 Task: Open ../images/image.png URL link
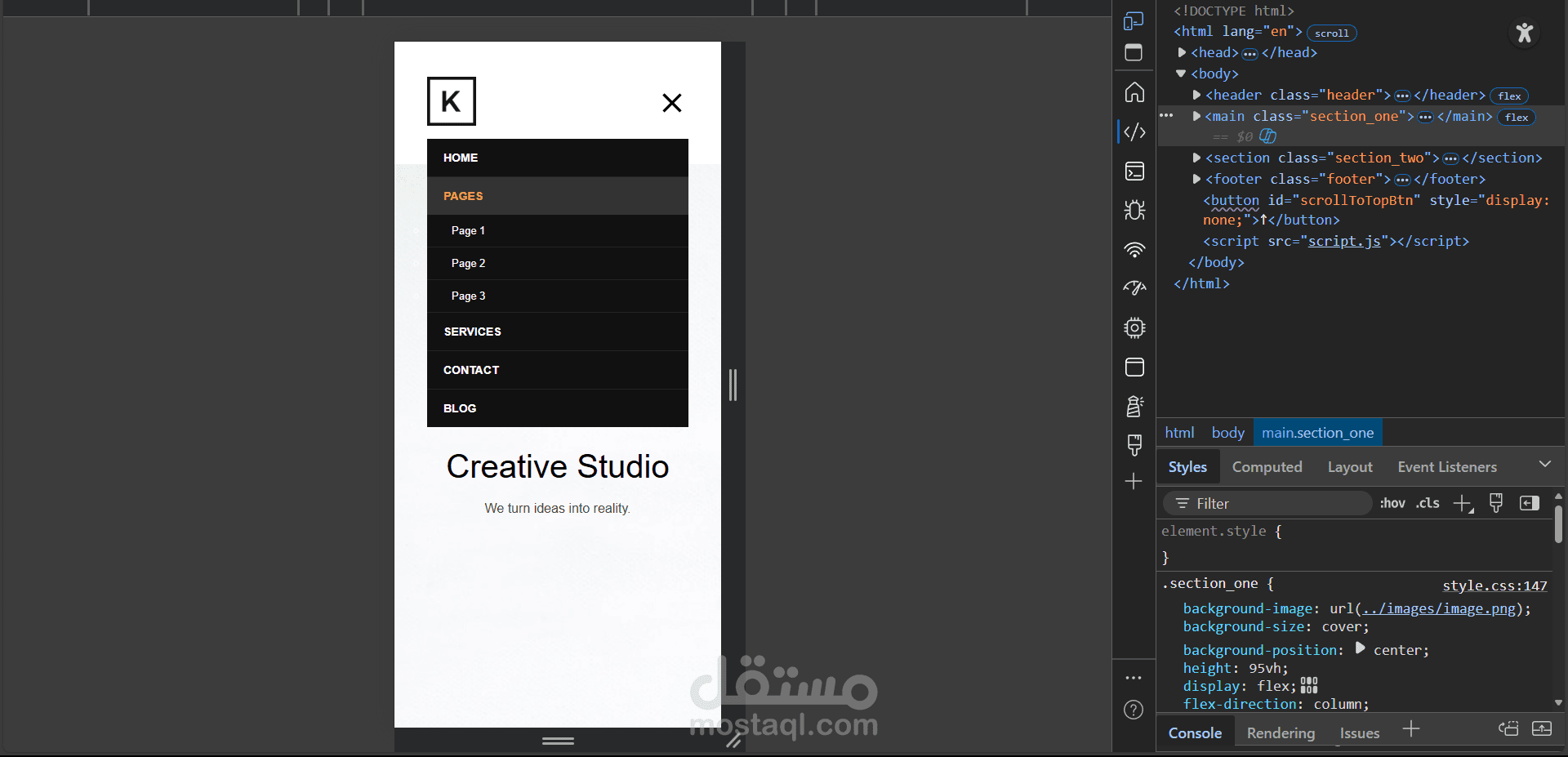tap(1439, 608)
